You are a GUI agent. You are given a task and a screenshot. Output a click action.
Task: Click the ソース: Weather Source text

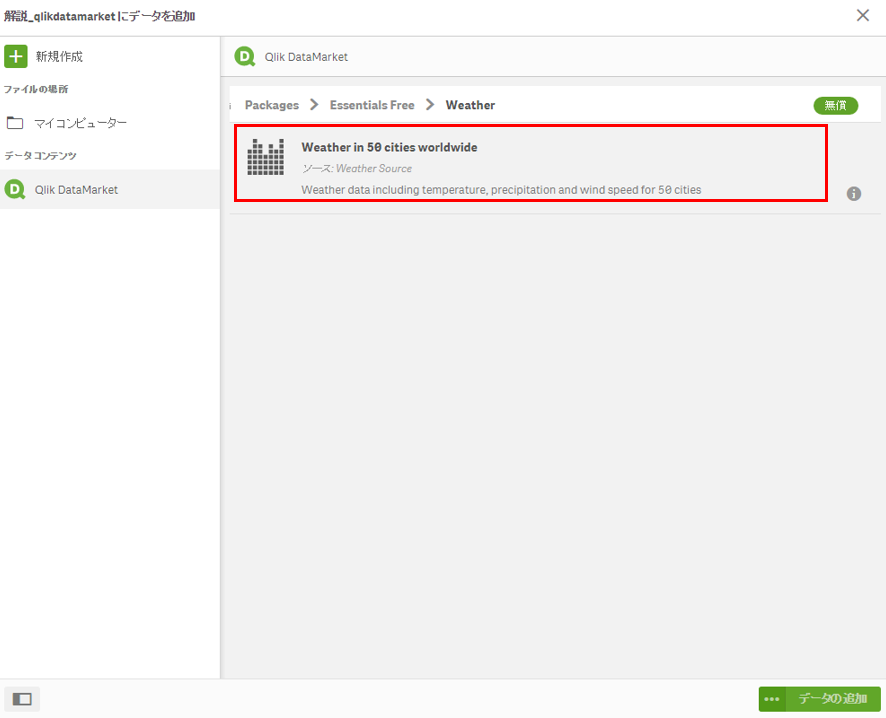click(357, 168)
